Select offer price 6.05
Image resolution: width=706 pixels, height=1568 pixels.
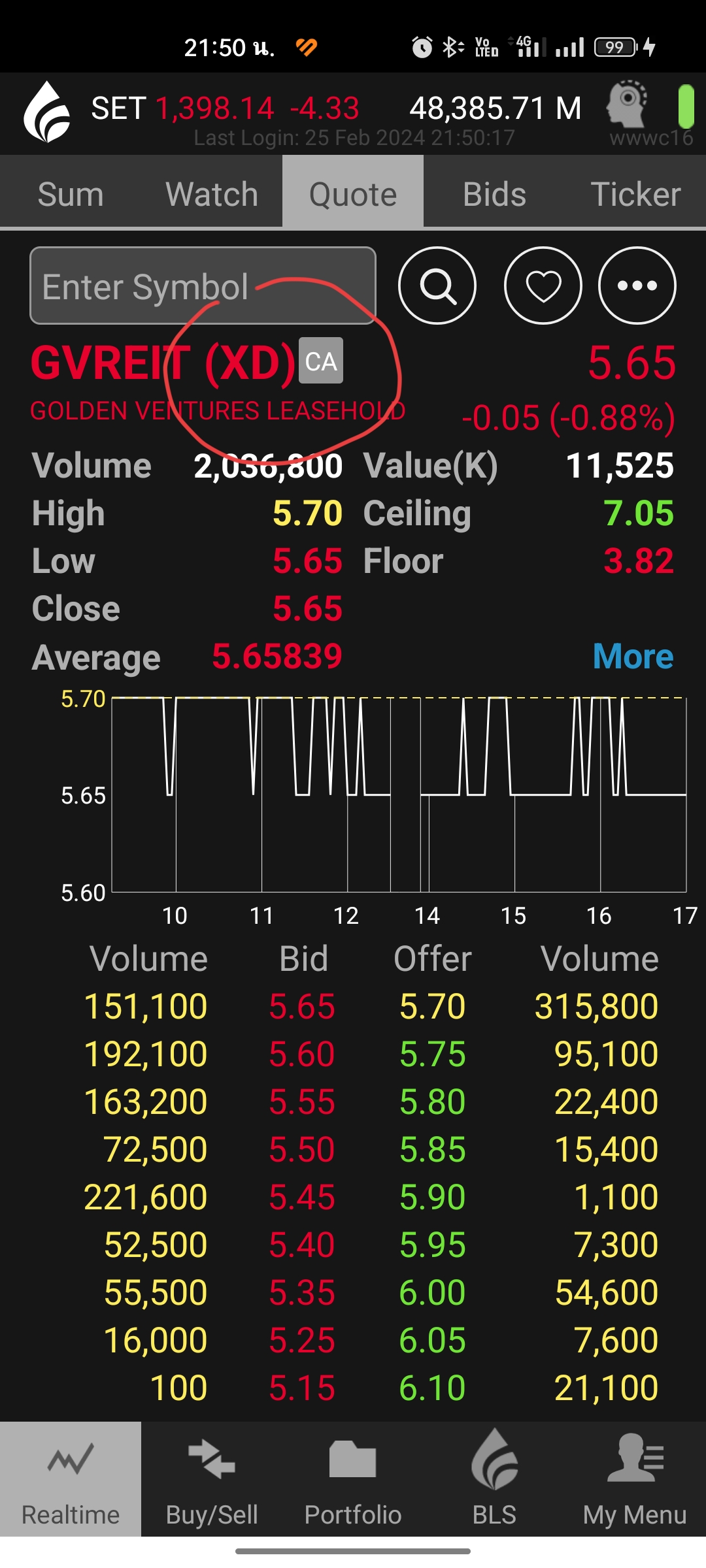(x=433, y=1340)
